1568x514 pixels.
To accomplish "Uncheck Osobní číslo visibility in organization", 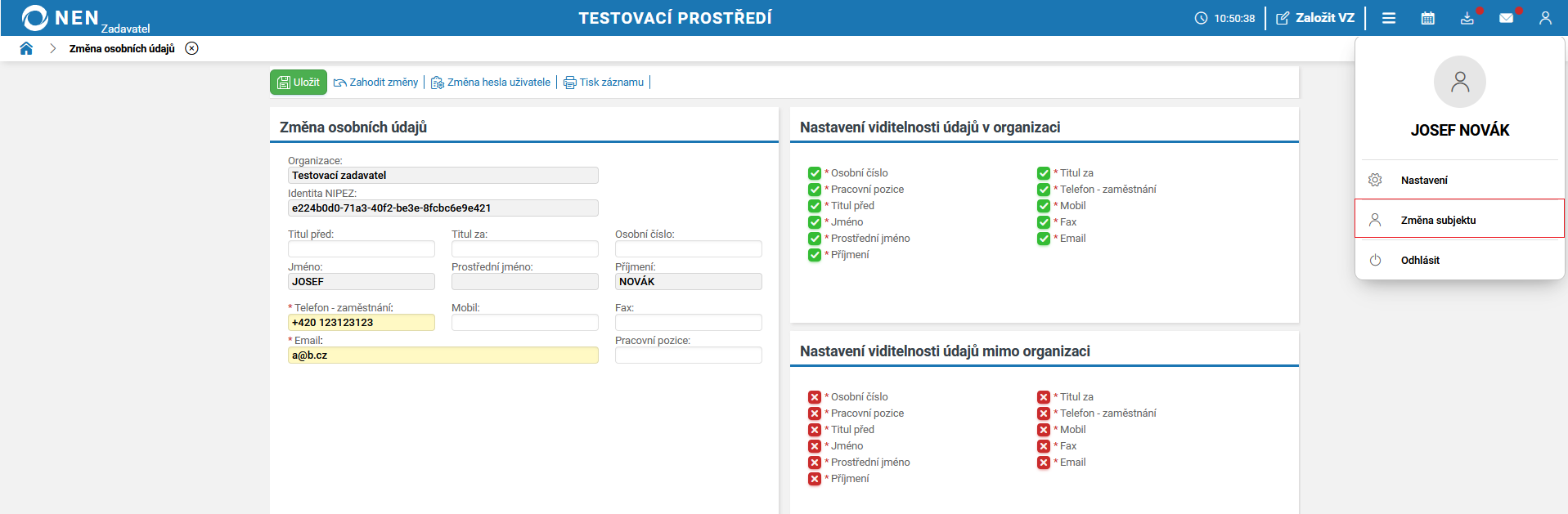I will [815, 173].
